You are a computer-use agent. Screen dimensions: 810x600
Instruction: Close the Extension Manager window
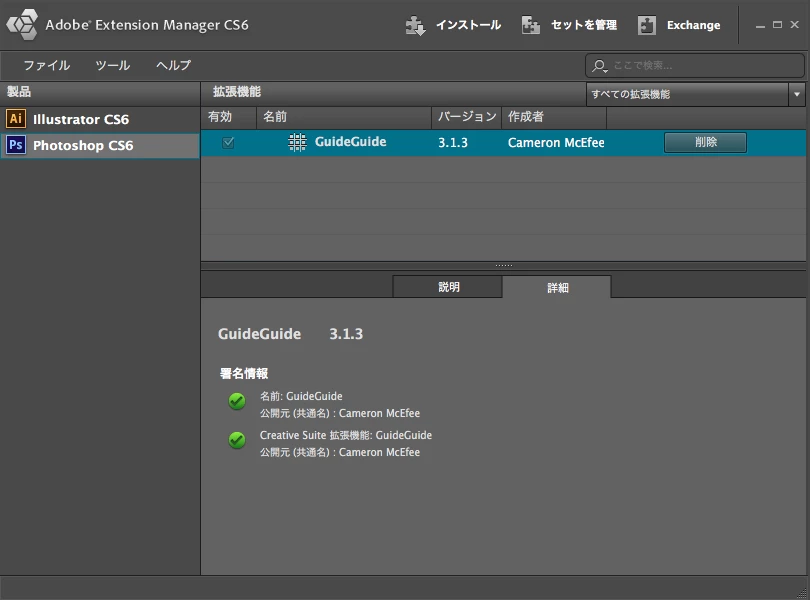pyautogui.click(x=795, y=24)
